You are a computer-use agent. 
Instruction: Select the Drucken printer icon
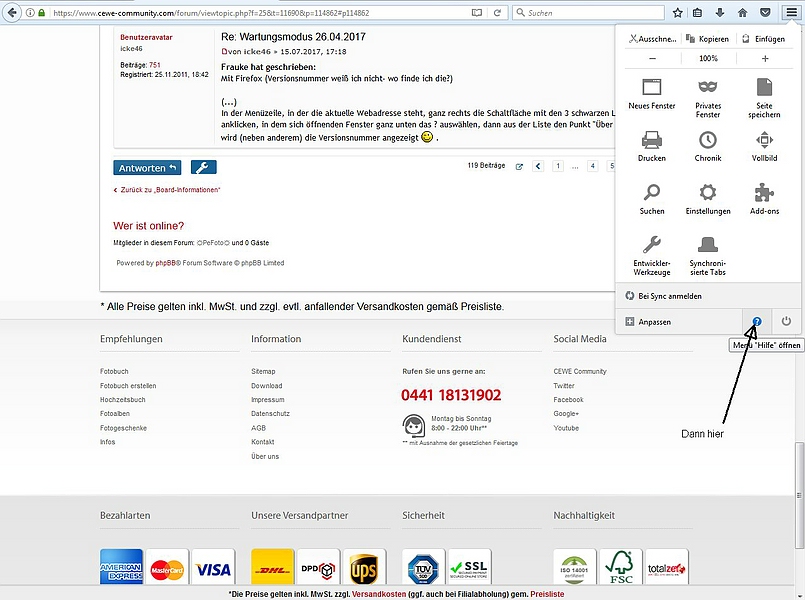point(651,140)
